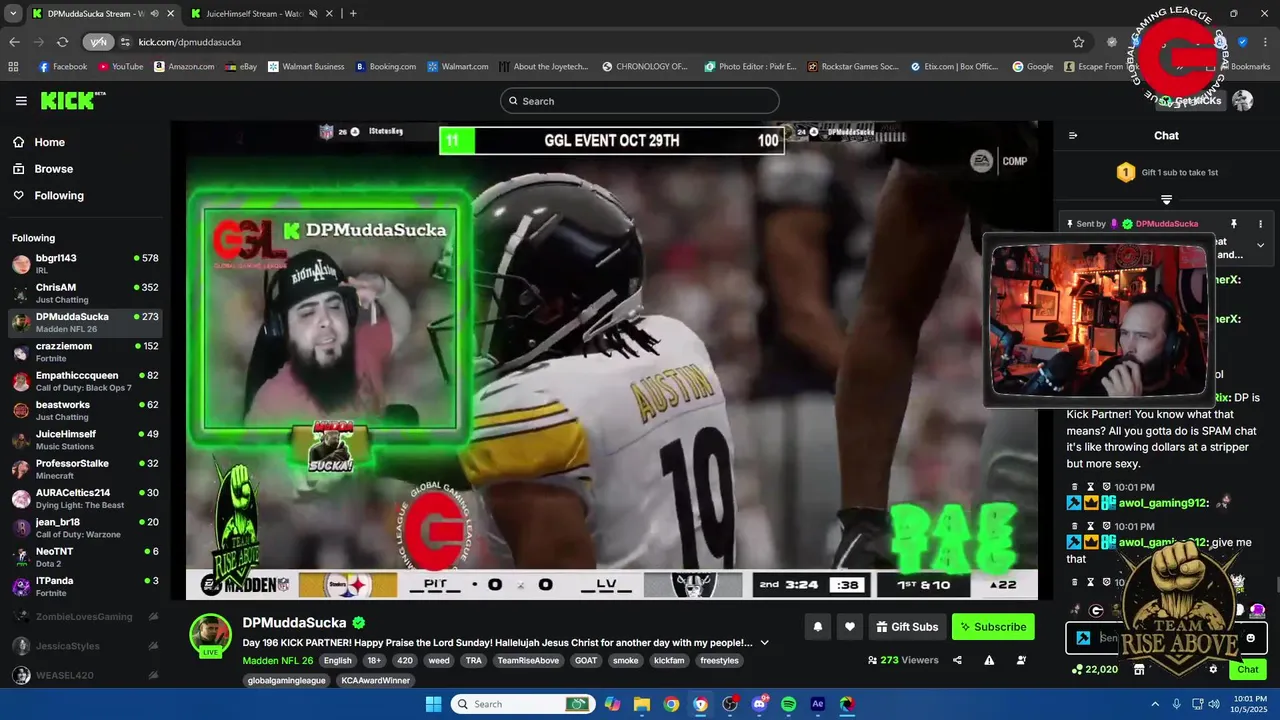Expand the pinned chat message chevron
Image resolution: width=1280 pixels, height=720 pixels.
[x=1260, y=245]
